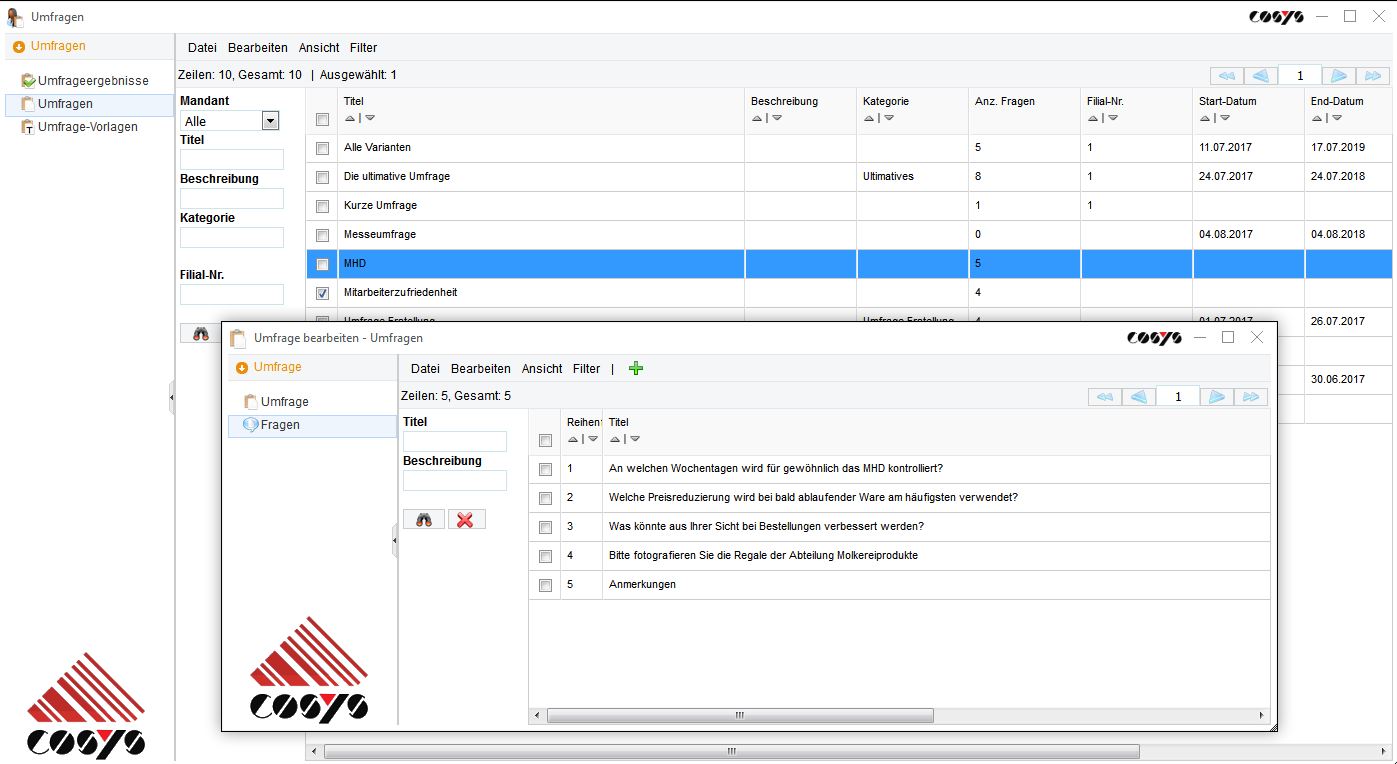This screenshot has height=764, width=1397.
Task: Open the Bearbeiten menu in main window
Action: click(258, 48)
